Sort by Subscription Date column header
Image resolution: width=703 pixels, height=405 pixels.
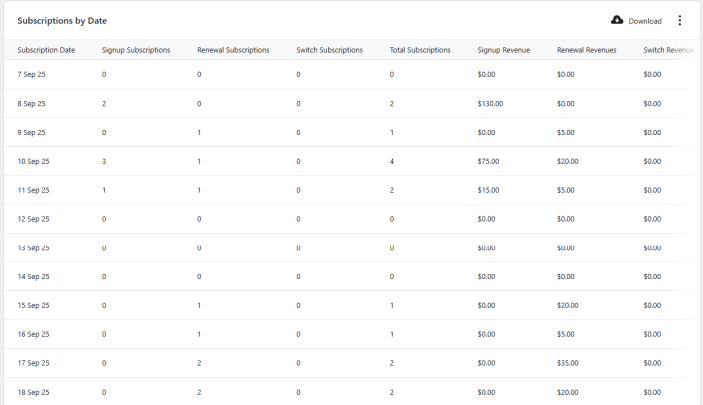point(46,50)
